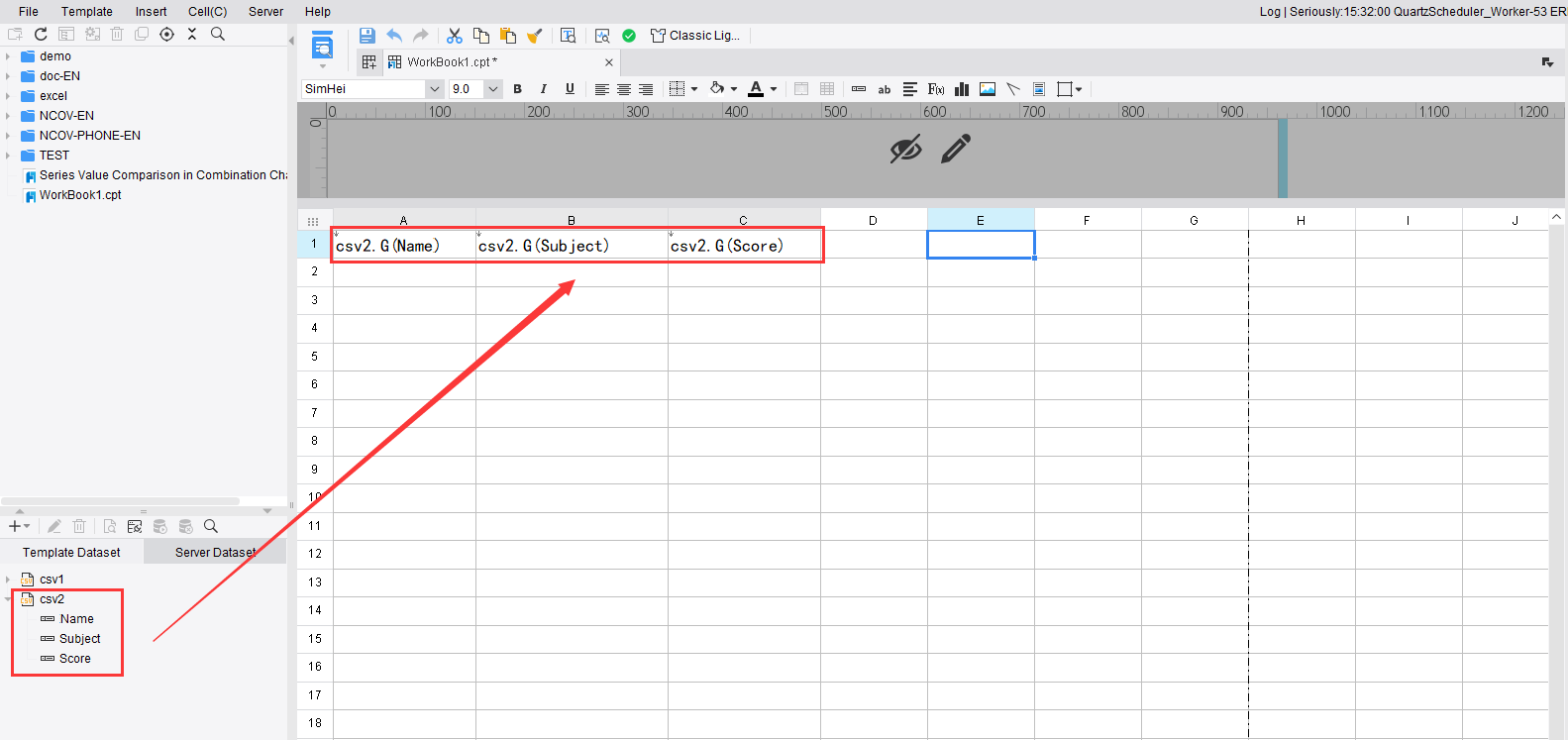Select cell csv2.G(Subject) in column B
The image size is (1568, 740).
pos(572,246)
